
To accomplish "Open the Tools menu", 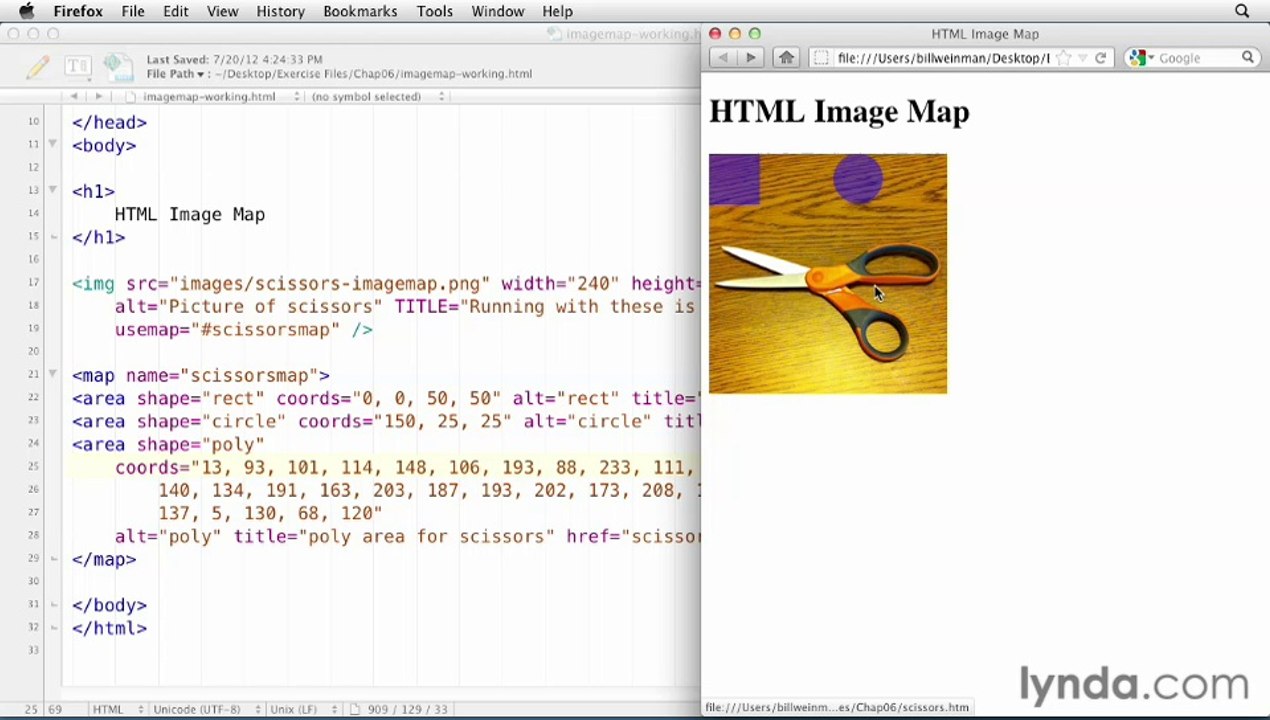I will (x=435, y=11).
